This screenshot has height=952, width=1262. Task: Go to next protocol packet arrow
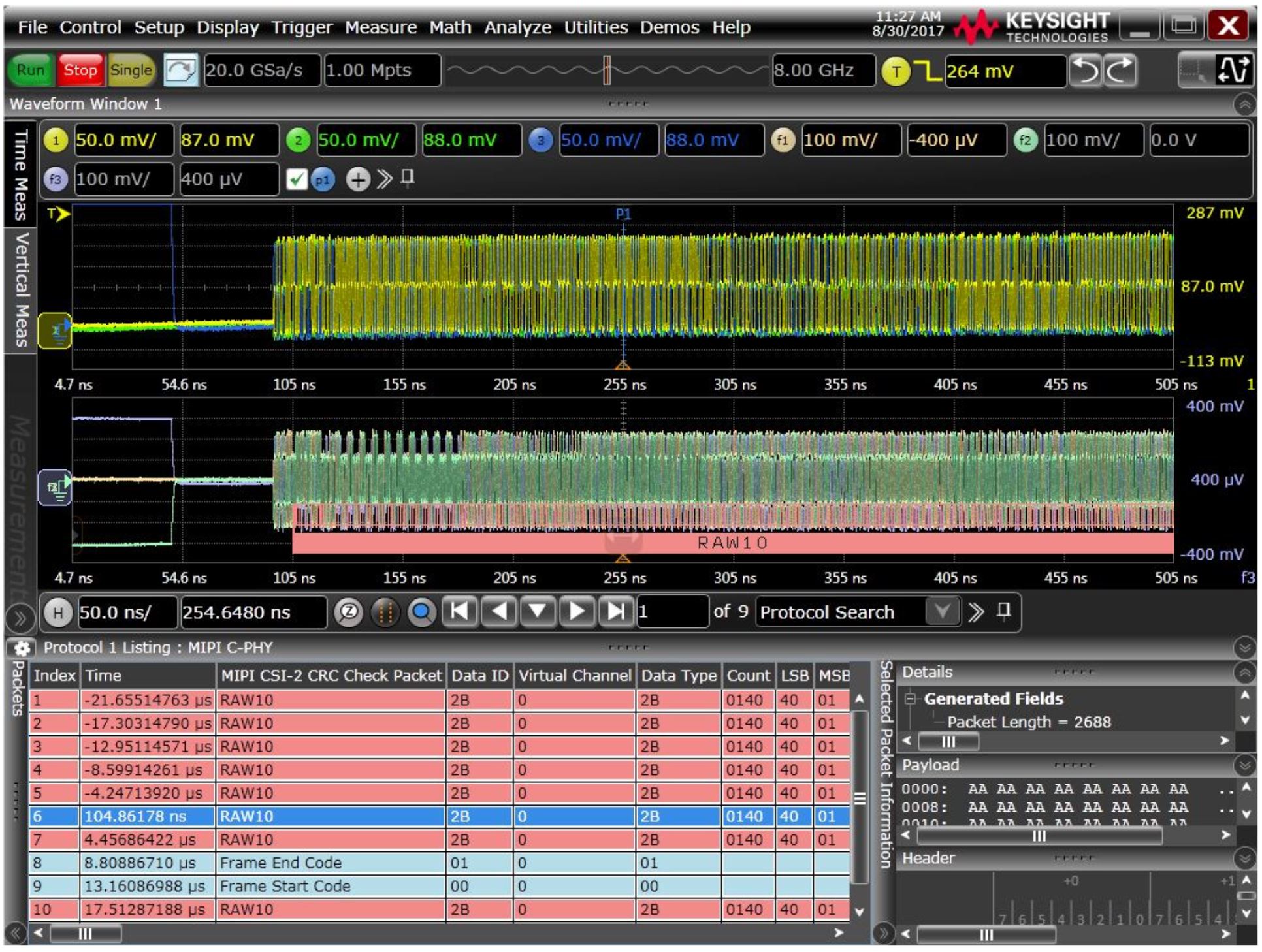click(x=577, y=612)
